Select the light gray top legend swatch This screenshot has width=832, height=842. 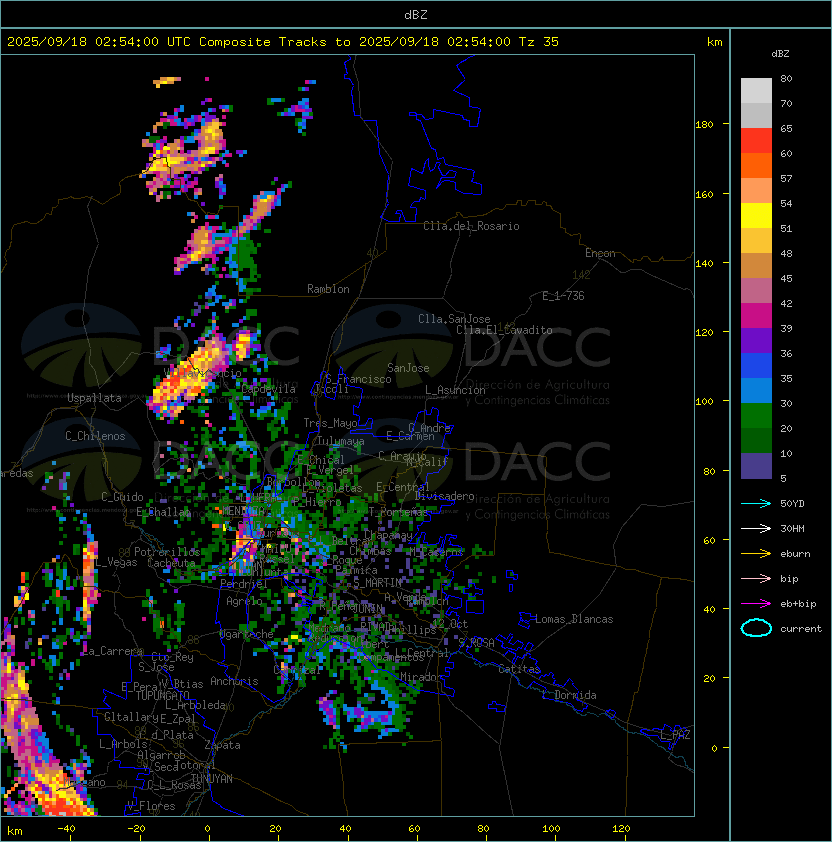click(756, 90)
